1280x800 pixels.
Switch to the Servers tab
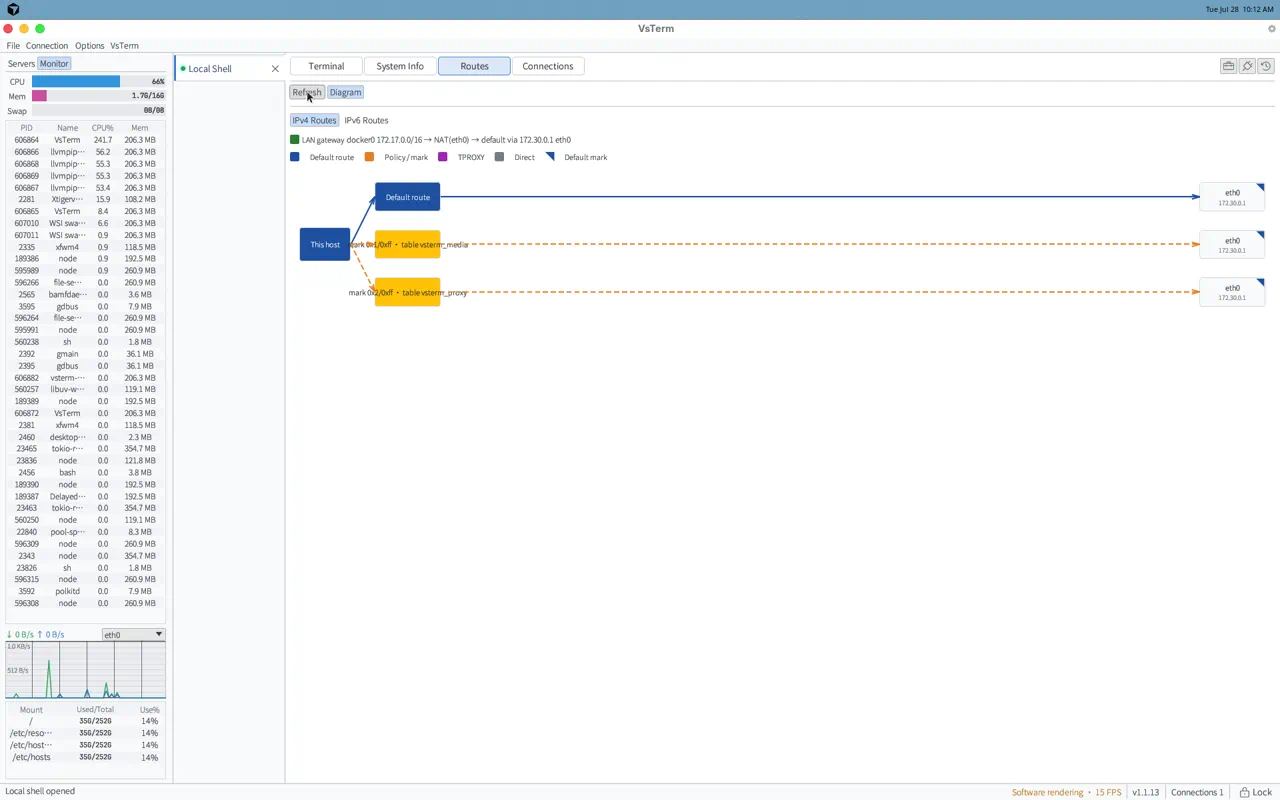point(21,64)
